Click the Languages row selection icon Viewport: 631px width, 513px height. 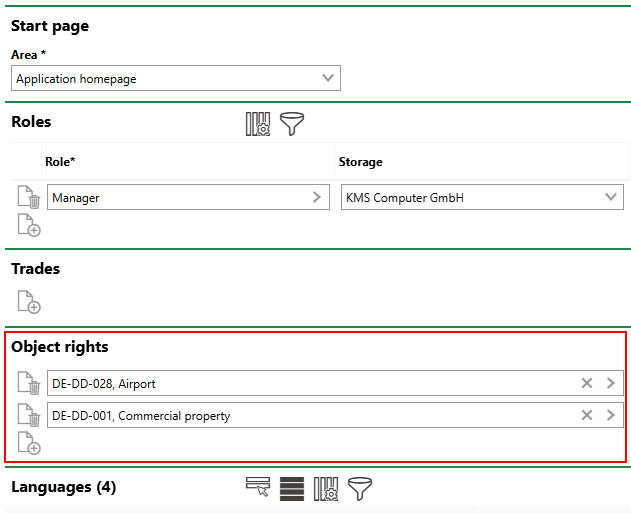pyautogui.click(x=258, y=488)
